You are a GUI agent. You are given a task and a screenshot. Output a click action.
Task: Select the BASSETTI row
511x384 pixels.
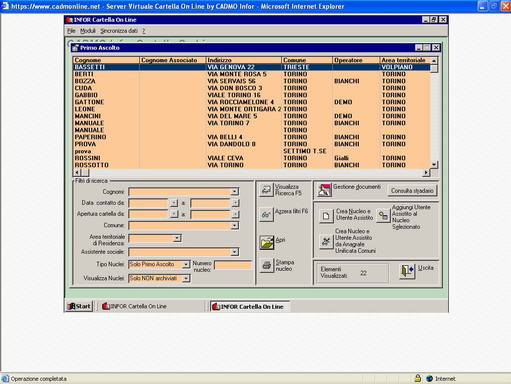[251, 67]
